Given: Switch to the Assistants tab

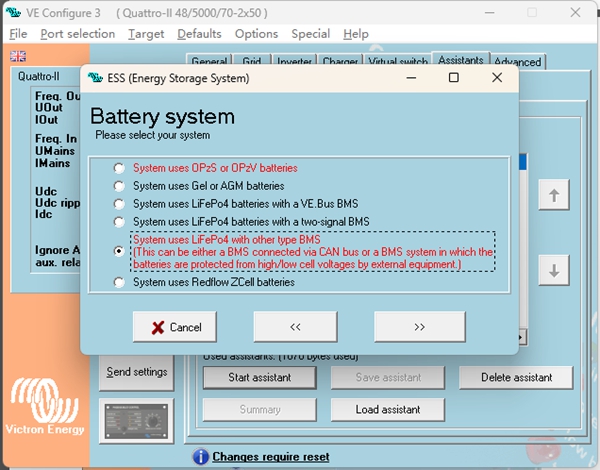Looking at the screenshot, I should (x=461, y=60).
